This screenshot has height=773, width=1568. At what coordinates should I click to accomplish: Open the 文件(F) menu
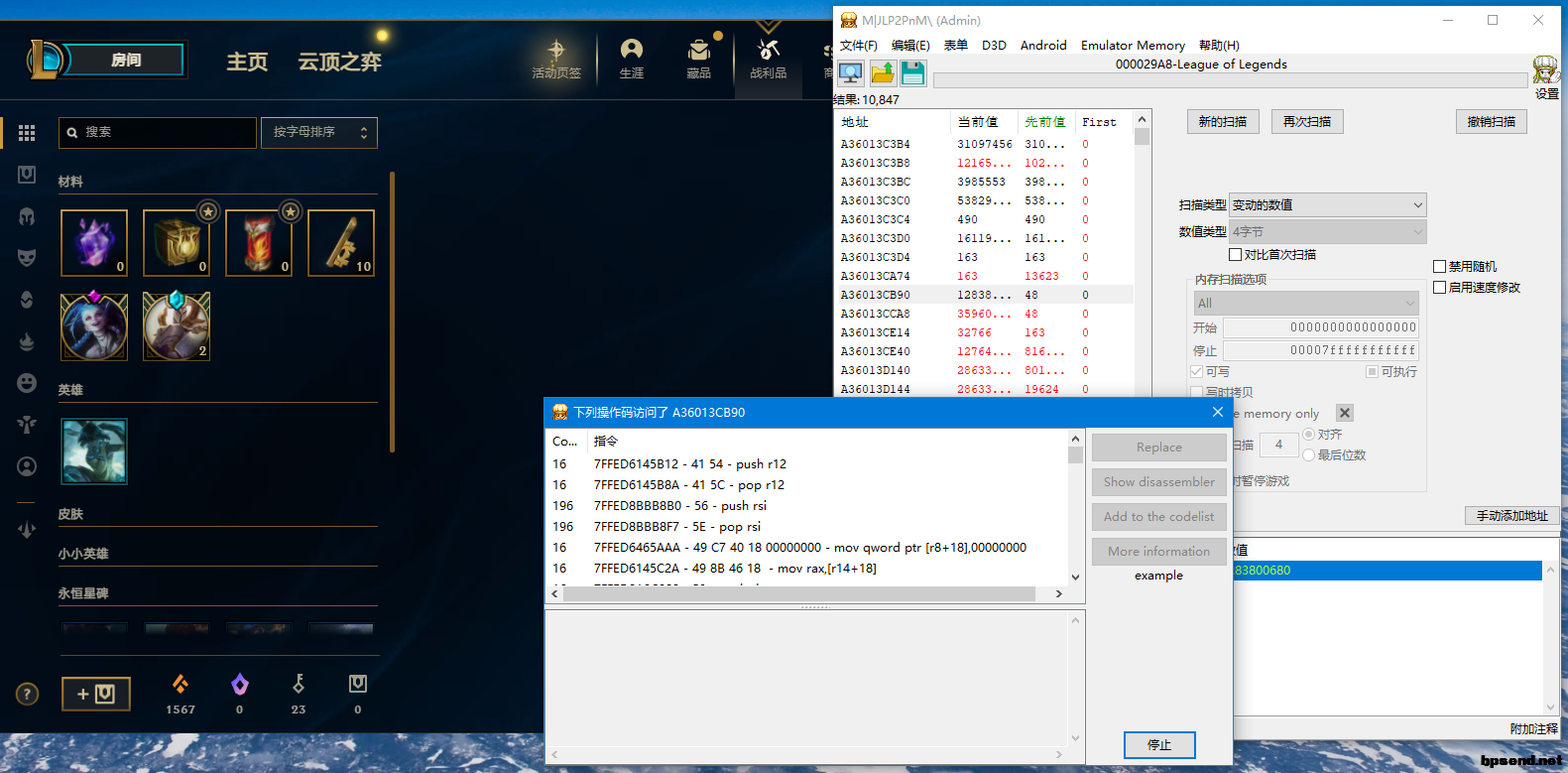click(859, 45)
